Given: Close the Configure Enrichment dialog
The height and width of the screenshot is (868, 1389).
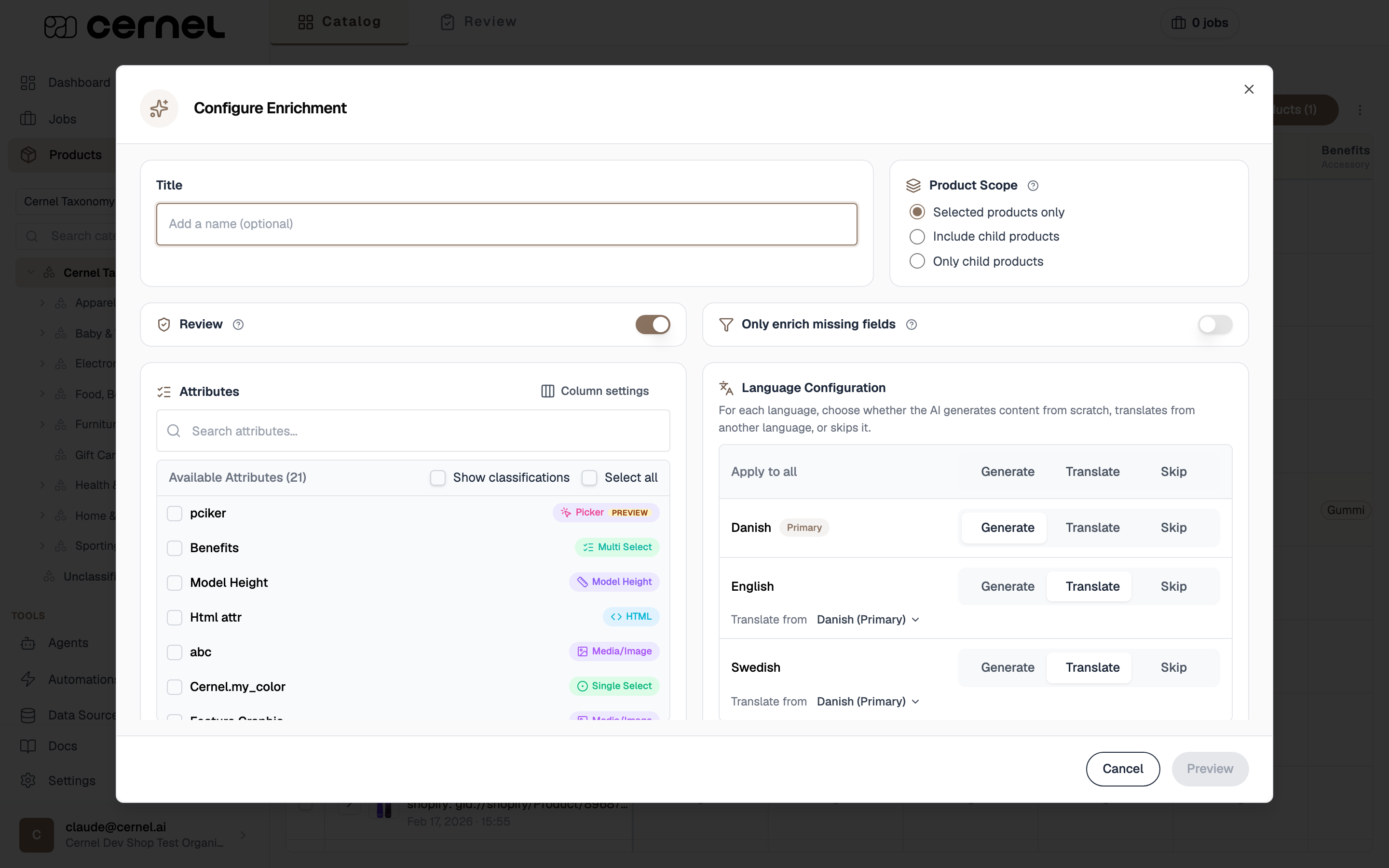Looking at the screenshot, I should coord(1248,89).
